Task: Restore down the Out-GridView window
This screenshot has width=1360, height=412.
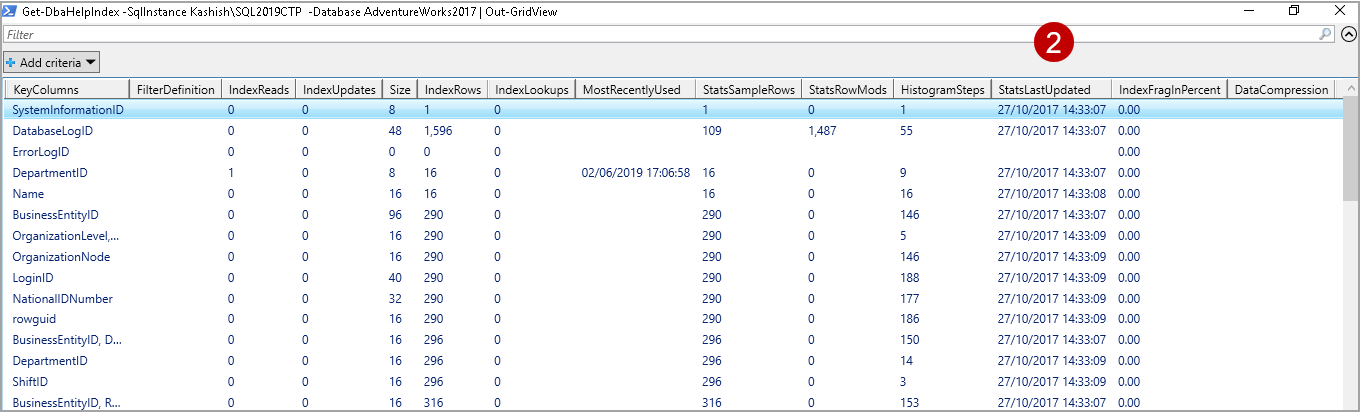Action: pos(1294,11)
